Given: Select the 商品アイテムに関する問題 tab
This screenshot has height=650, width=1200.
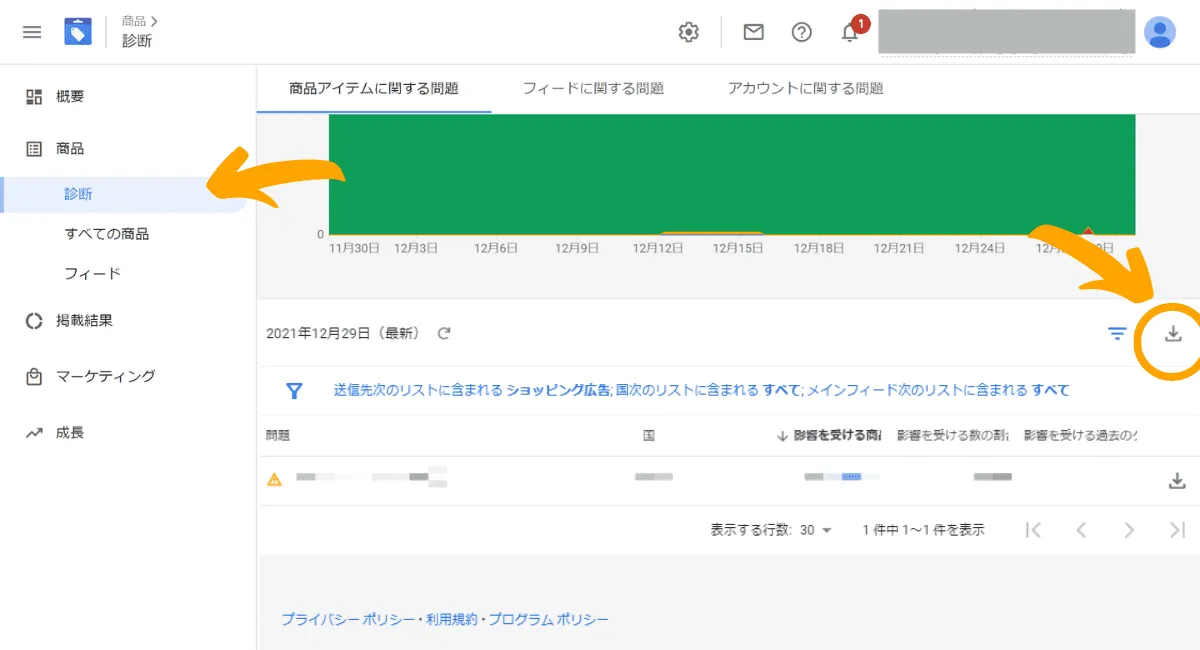Looking at the screenshot, I should click(x=374, y=89).
